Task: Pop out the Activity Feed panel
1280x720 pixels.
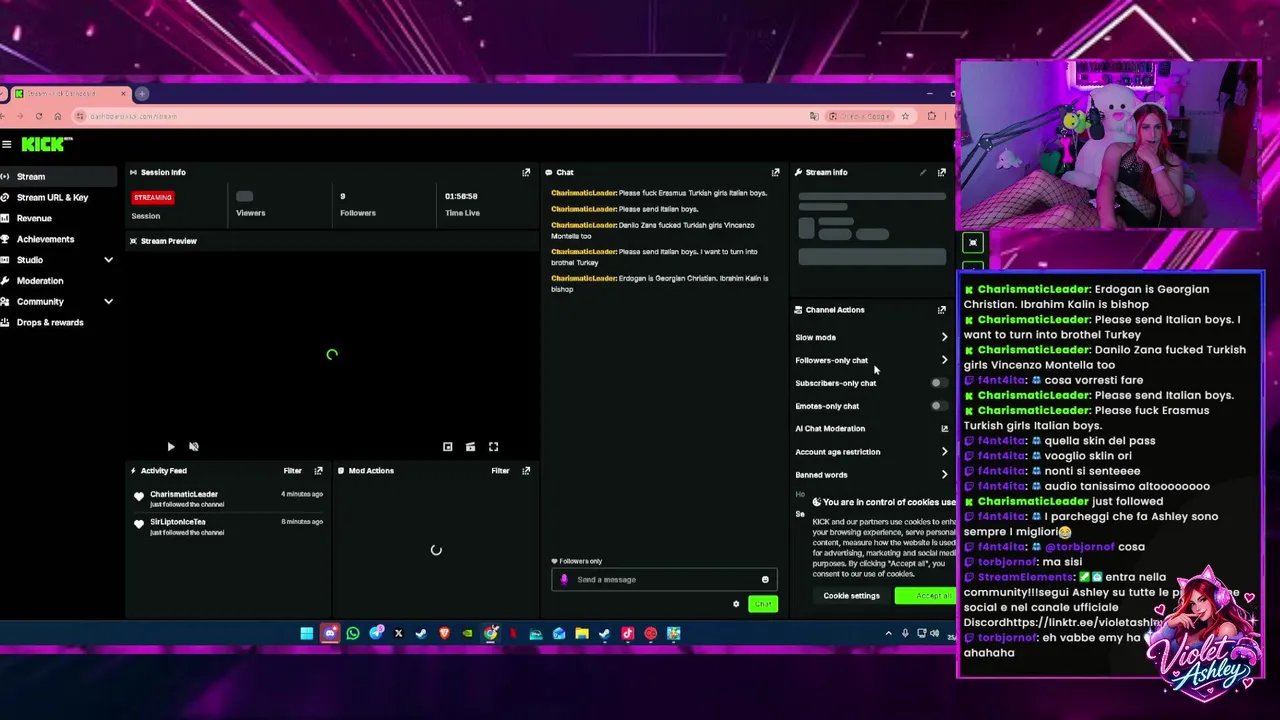Action: click(x=318, y=470)
